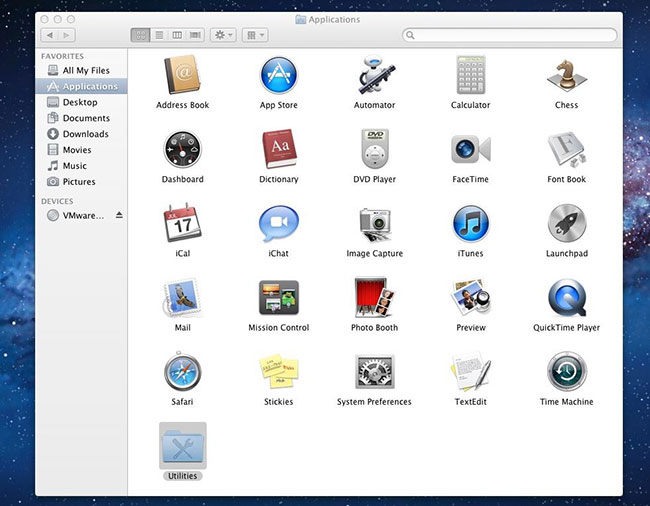Switch to Cover Flow view mode
Image resolution: width=650 pixels, height=506 pixels.
pyautogui.click(x=195, y=35)
